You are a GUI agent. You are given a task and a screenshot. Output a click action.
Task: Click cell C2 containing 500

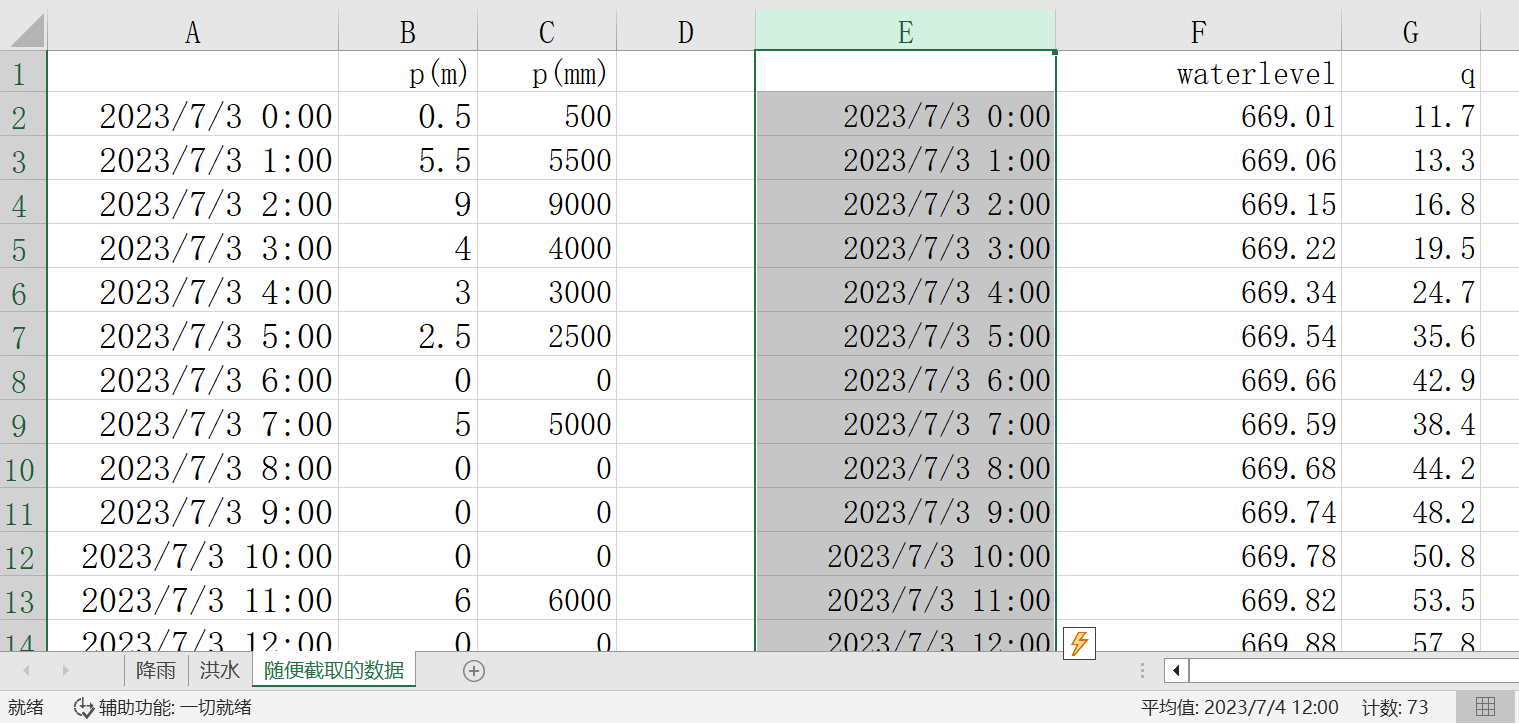[x=547, y=116]
